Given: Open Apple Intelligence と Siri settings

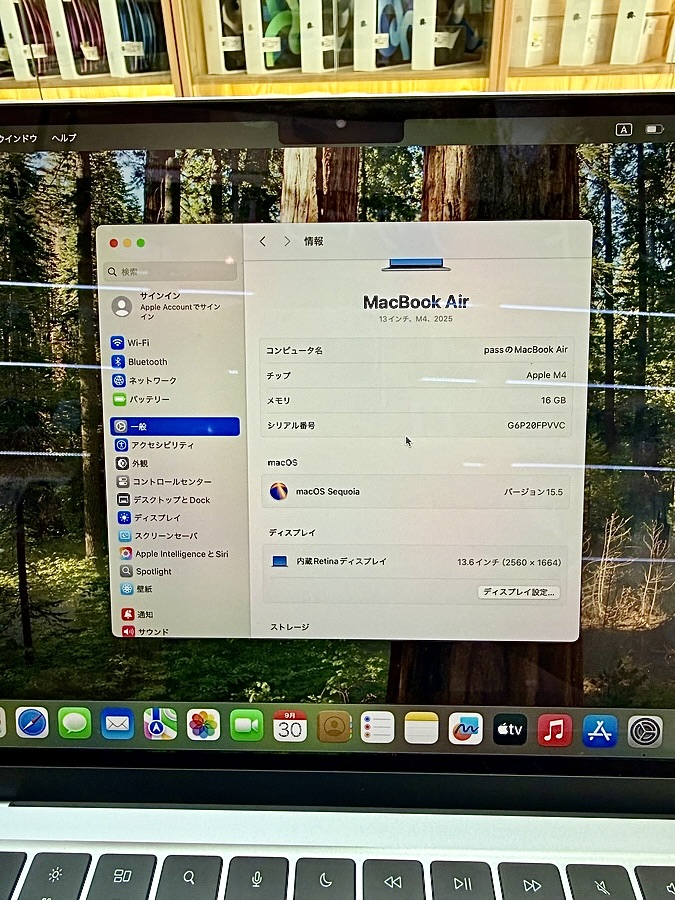Looking at the screenshot, I should [x=180, y=554].
